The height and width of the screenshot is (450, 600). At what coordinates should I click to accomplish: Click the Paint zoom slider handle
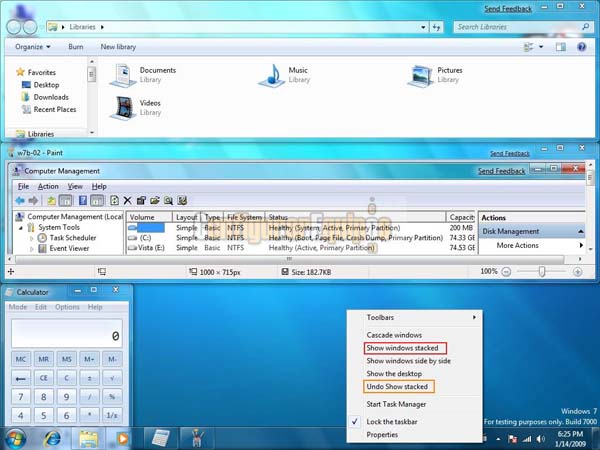[541, 272]
